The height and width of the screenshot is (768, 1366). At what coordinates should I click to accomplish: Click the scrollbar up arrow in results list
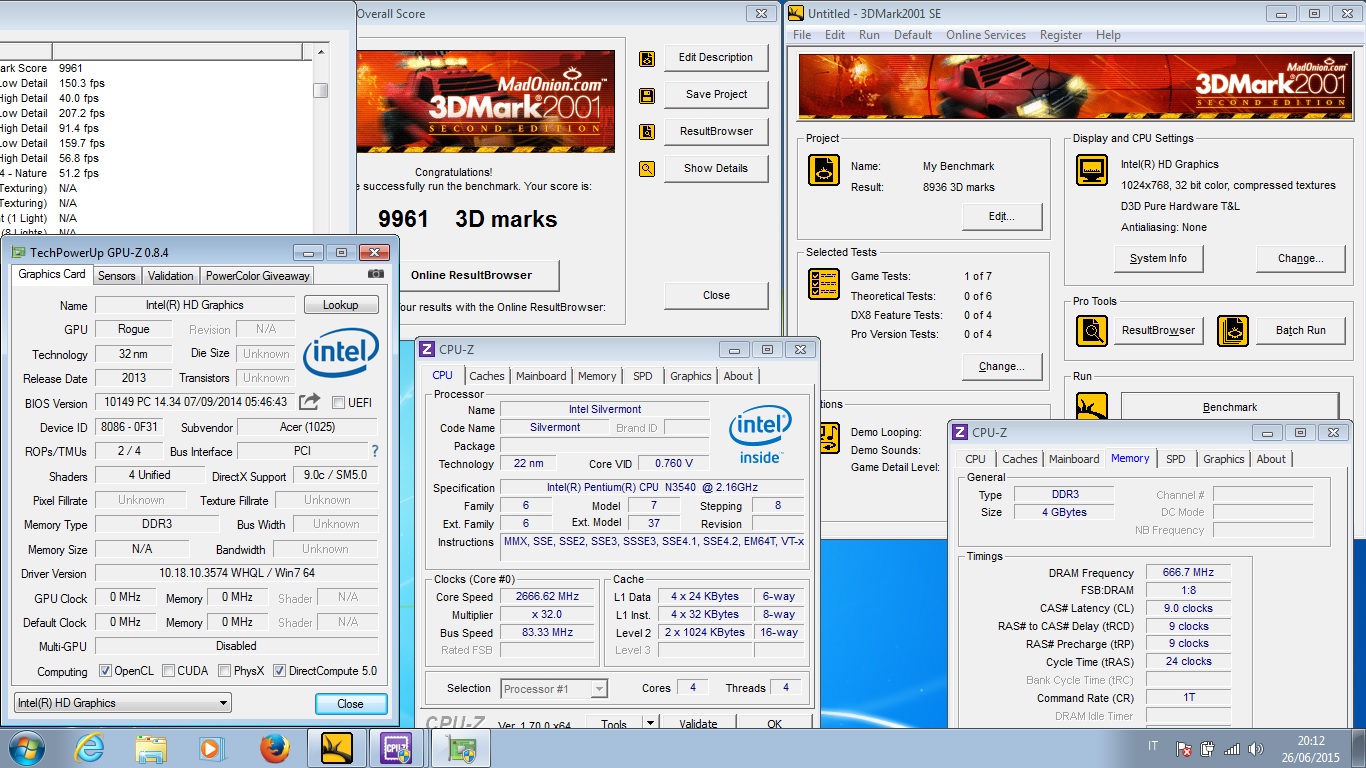click(320, 51)
